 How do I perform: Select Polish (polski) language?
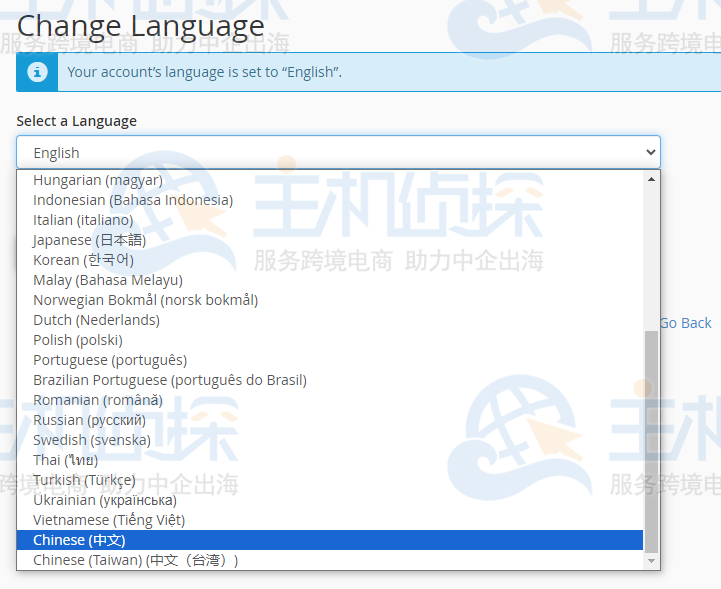(330, 340)
